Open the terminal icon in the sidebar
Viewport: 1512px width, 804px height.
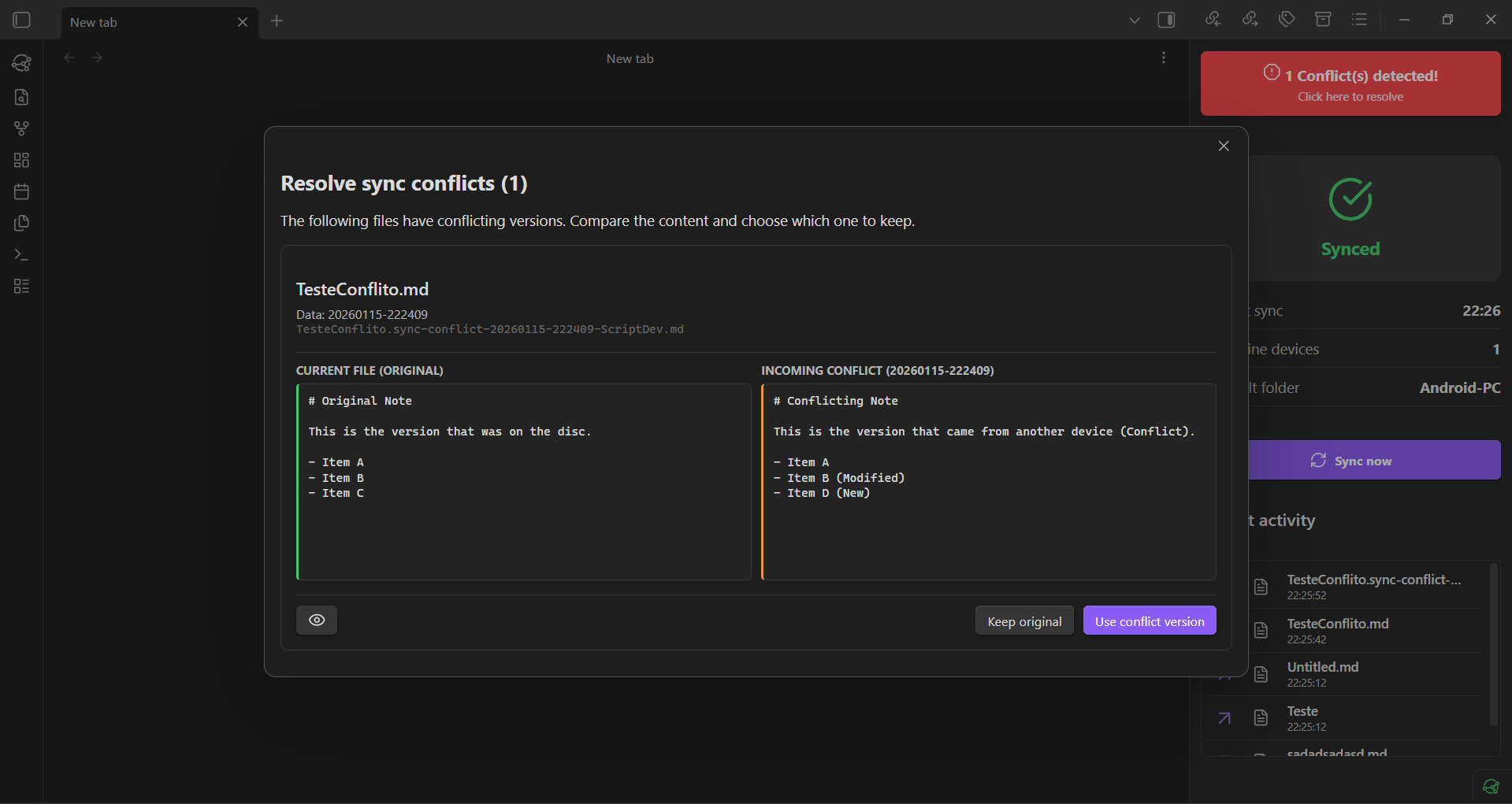[21, 254]
